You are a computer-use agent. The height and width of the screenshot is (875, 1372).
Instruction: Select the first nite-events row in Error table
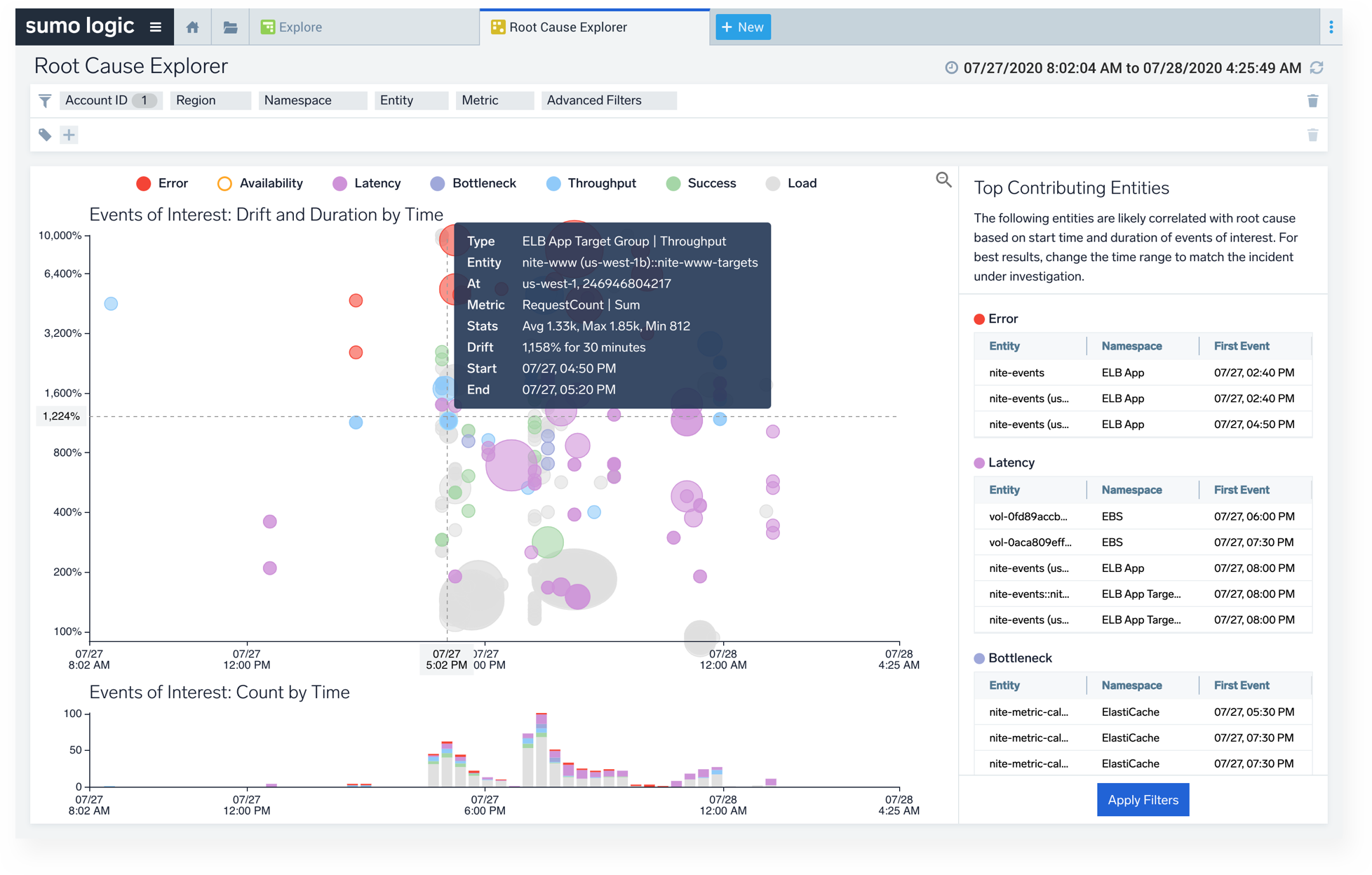pyautogui.click(x=1143, y=373)
